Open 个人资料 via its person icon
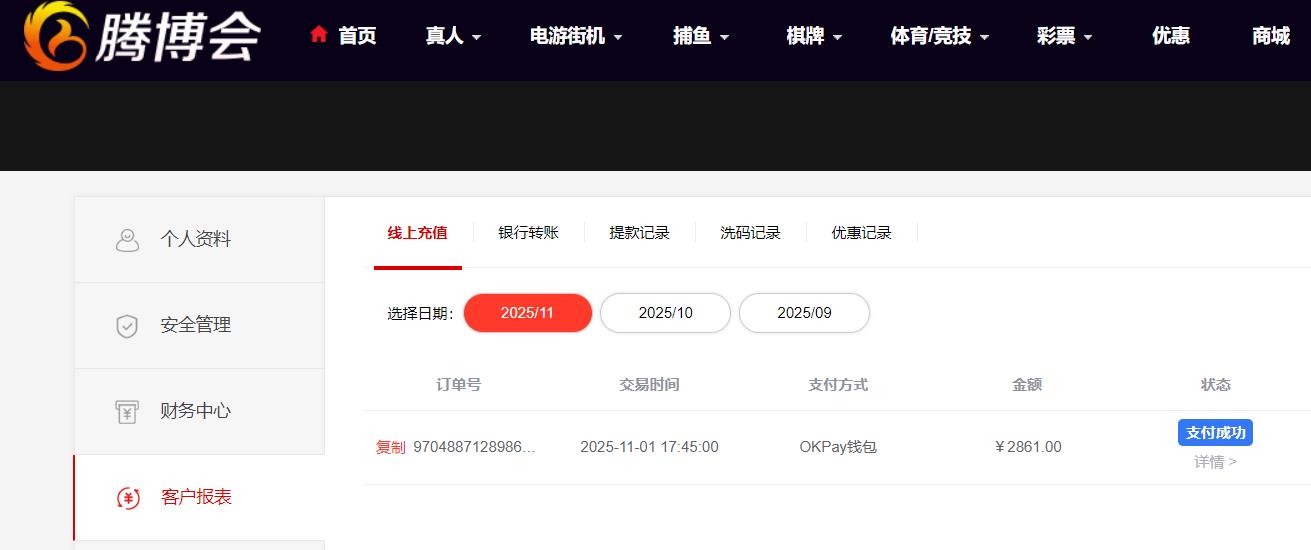The image size is (1311, 550). [x=127, y=240]
